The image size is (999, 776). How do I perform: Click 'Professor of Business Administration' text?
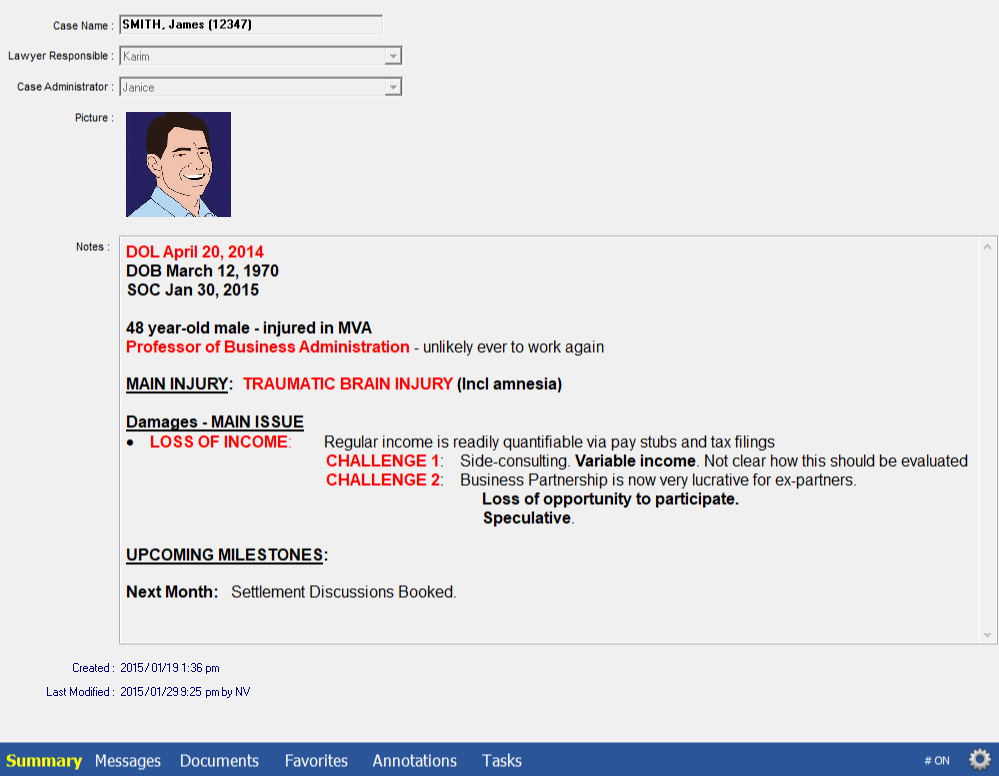tap(268, 347)
